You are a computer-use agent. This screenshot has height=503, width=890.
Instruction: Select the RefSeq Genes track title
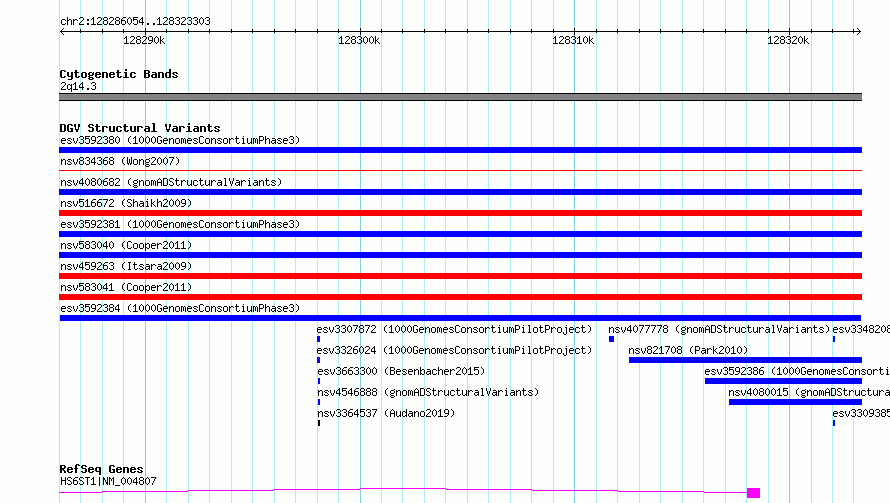click(101, 469)
